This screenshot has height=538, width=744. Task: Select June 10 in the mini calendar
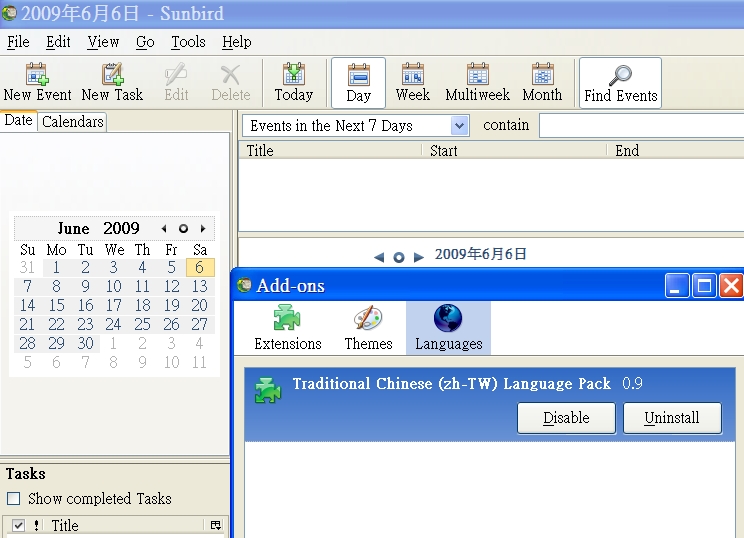coord(113,286)
